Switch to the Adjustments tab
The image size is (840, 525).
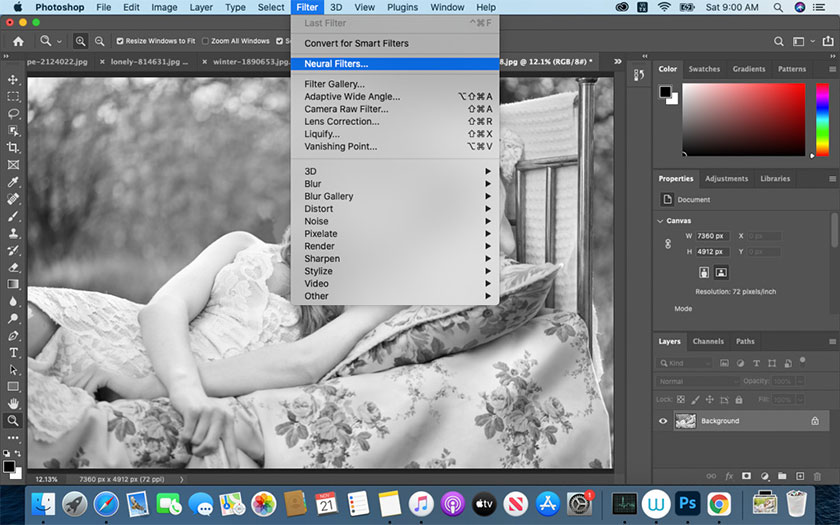pyautogui.click(x=726, y=179)
